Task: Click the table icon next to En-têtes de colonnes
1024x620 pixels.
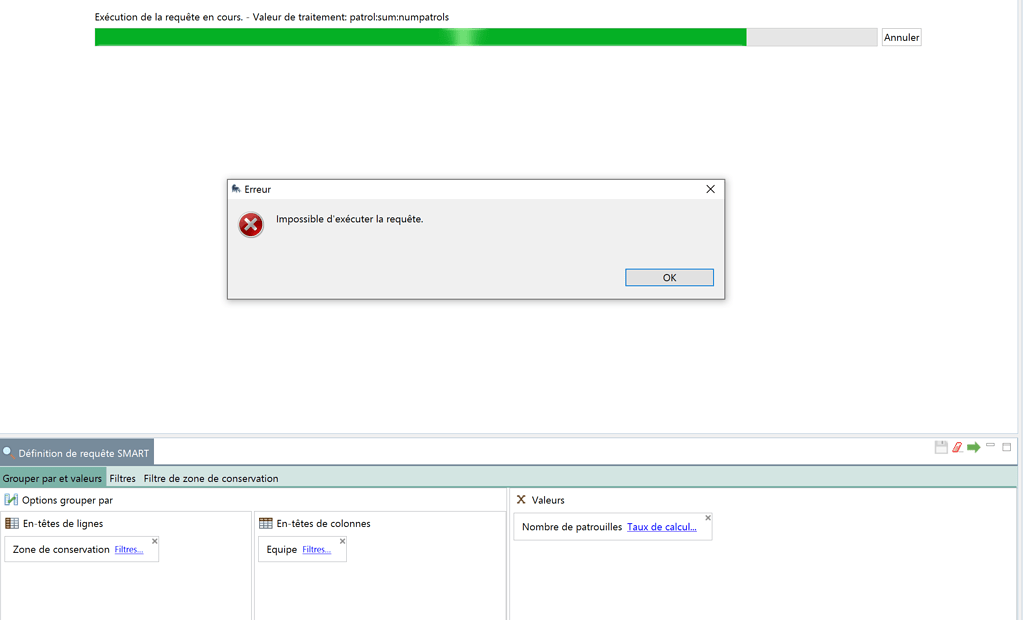Action: tap(266, 523)
